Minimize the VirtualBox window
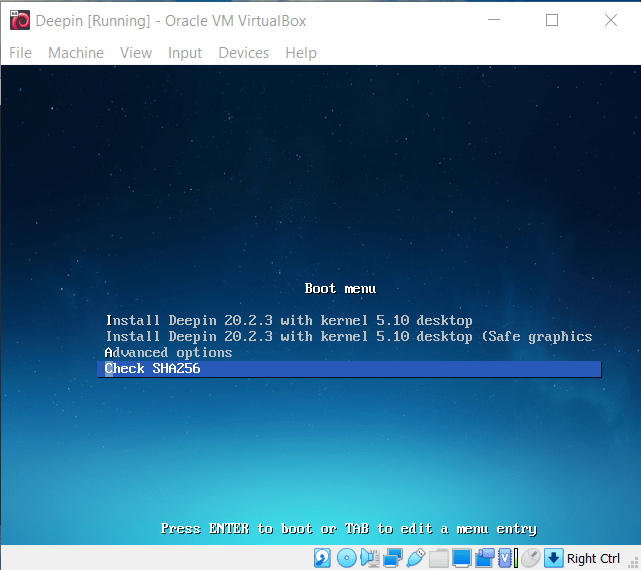The width and height of the screenshot is (641, 570). (494, 20)
